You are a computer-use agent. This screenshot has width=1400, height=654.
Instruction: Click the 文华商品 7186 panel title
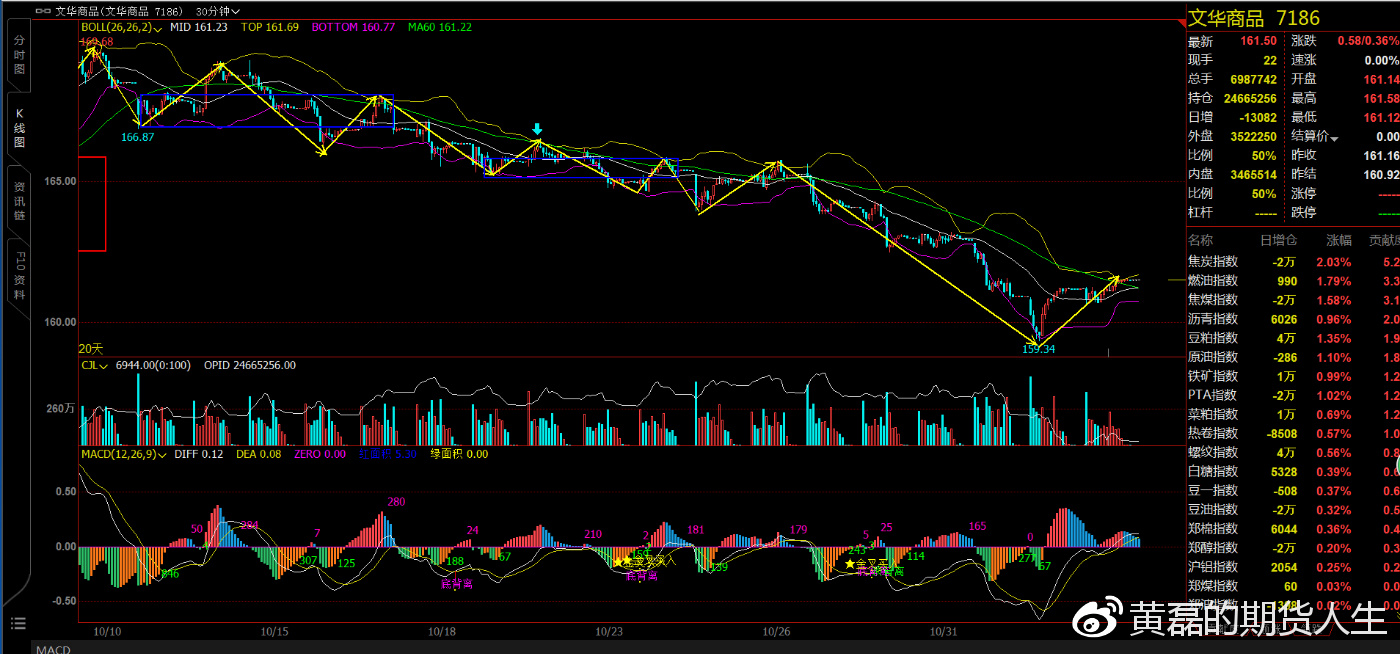coord(1254,17)
